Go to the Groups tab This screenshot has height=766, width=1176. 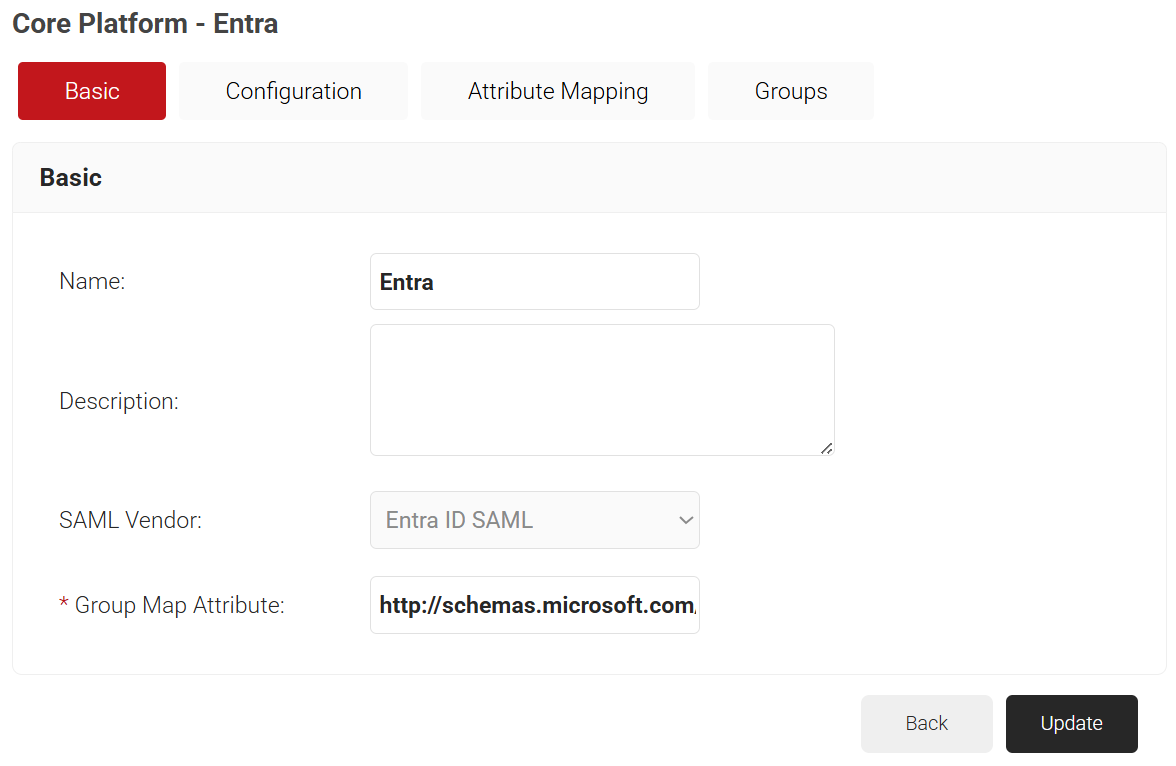[x=790, y=91]
